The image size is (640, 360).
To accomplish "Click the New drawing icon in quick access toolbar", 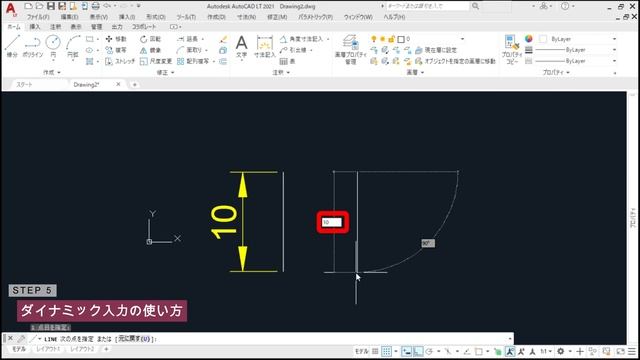I will pyautogui.click(x=28, y=6).
